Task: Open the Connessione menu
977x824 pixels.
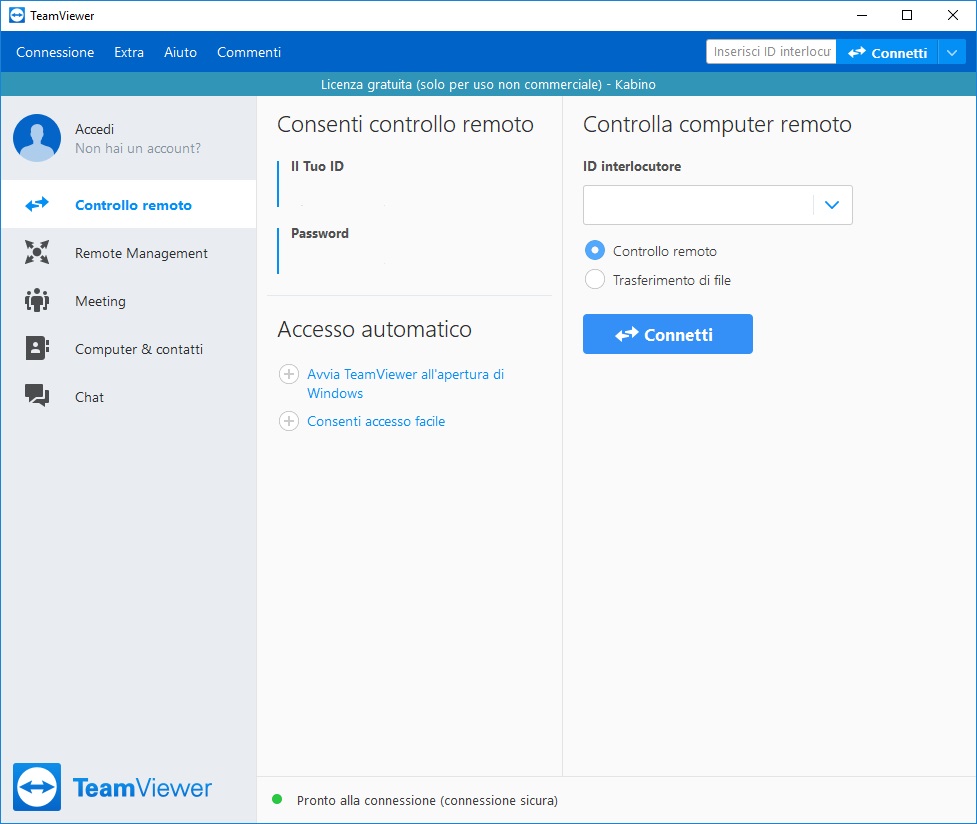Action: click(x=55, y=52)
